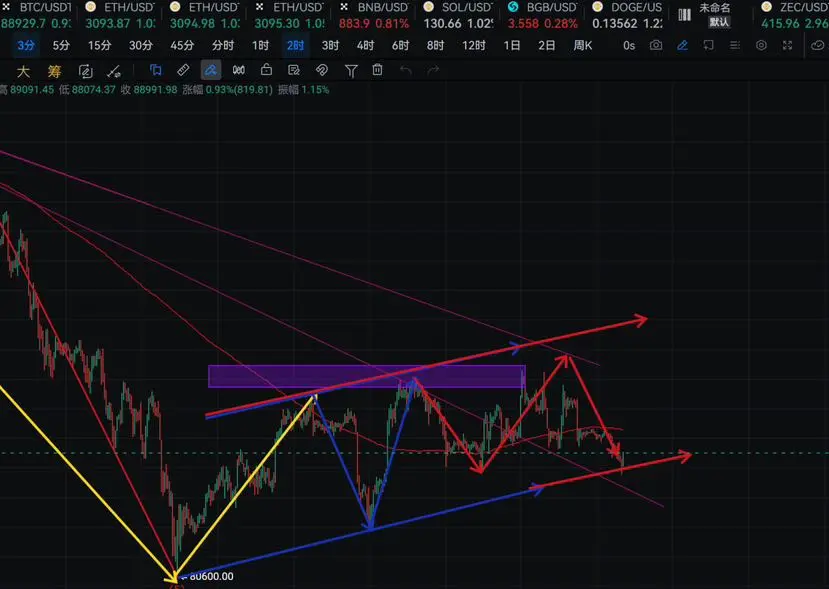The height and width of the screenshot is (589, 829).
Task: Toggle the magnet snap tool
Action: pos(321,70)
